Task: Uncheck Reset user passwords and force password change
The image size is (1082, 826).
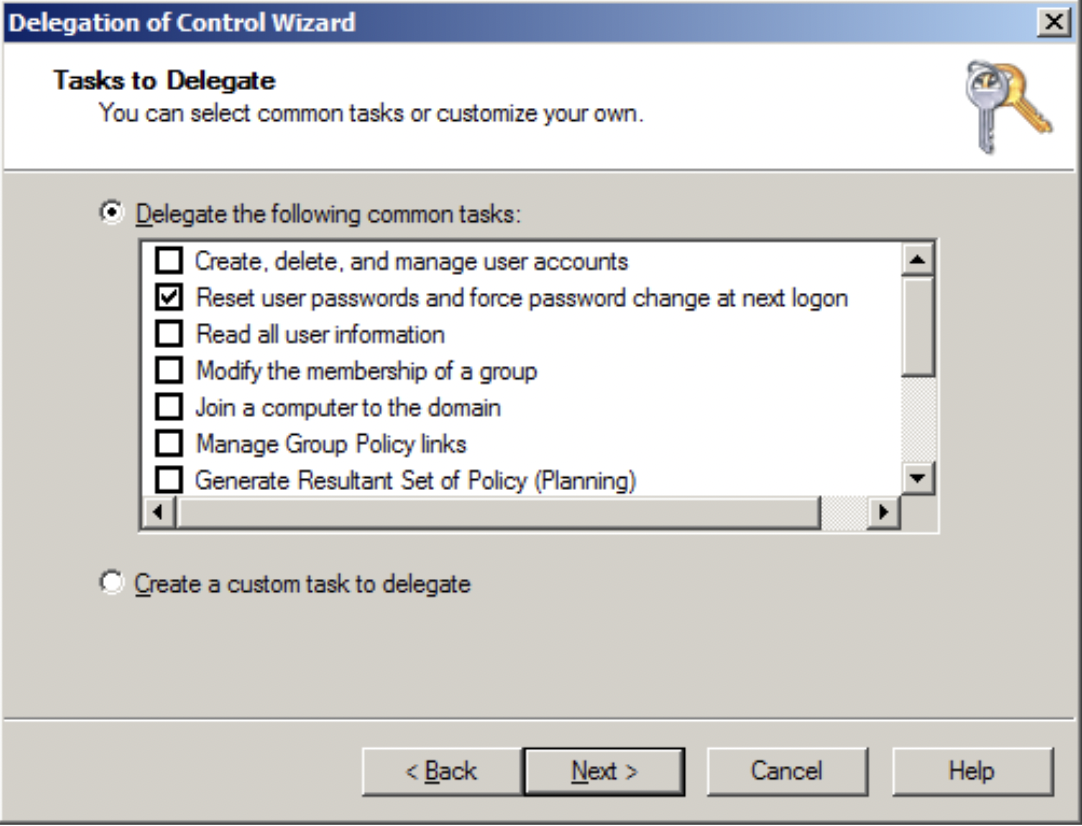Action: 169,297
